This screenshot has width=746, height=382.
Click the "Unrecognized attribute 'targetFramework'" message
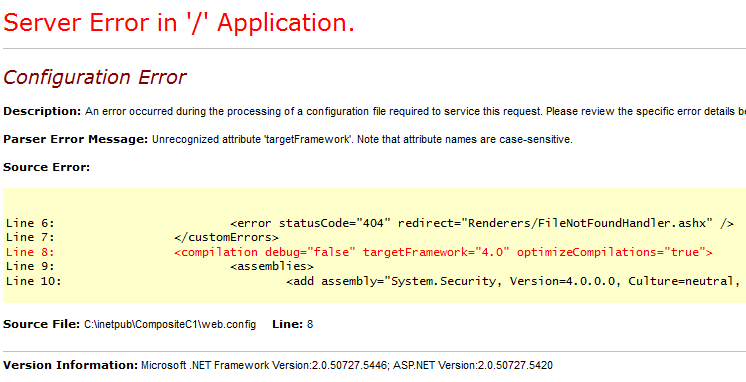pyautogui.click(x=362, y=140)
